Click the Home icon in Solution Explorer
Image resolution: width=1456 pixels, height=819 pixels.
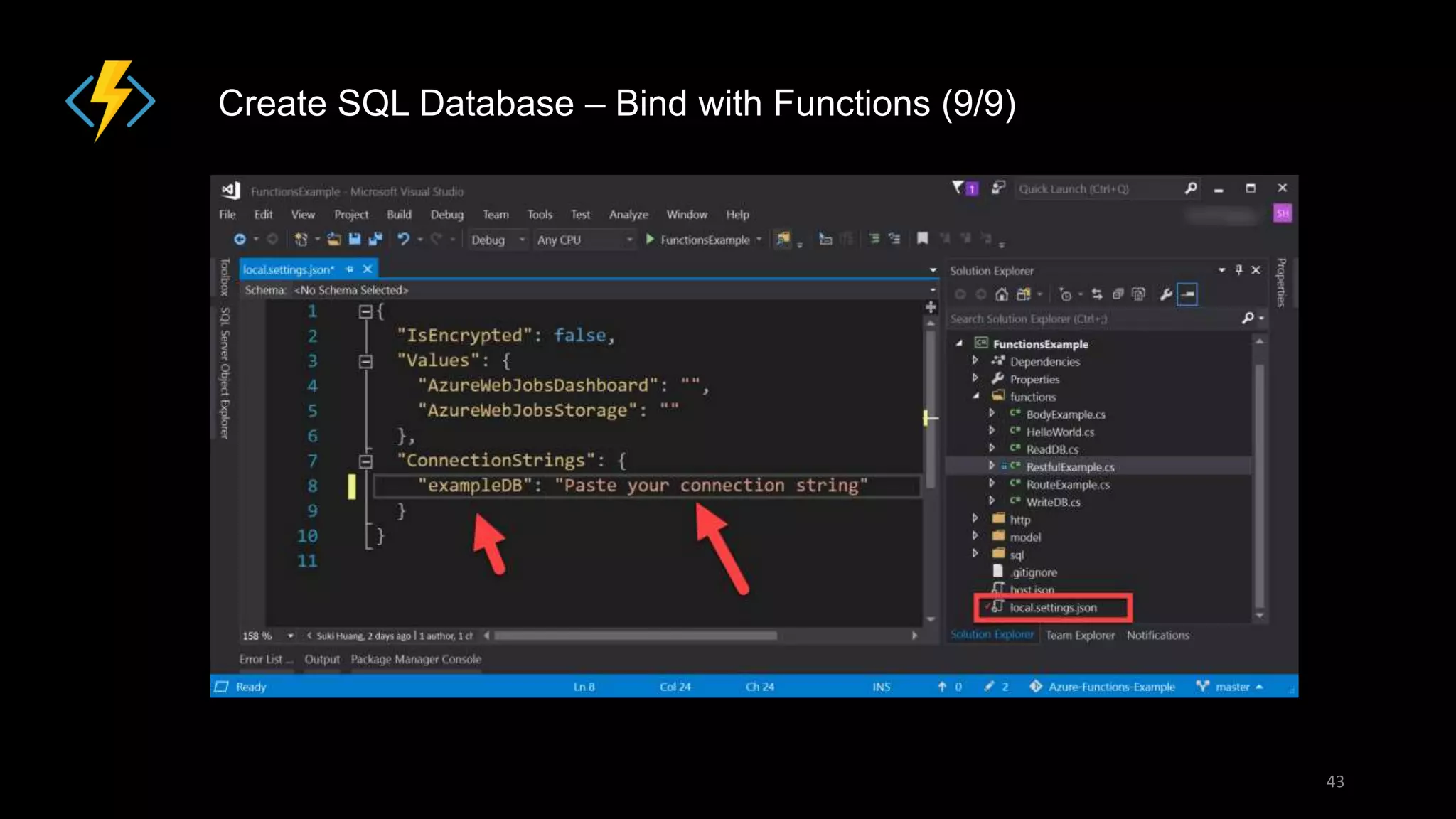pos(1002,294)
